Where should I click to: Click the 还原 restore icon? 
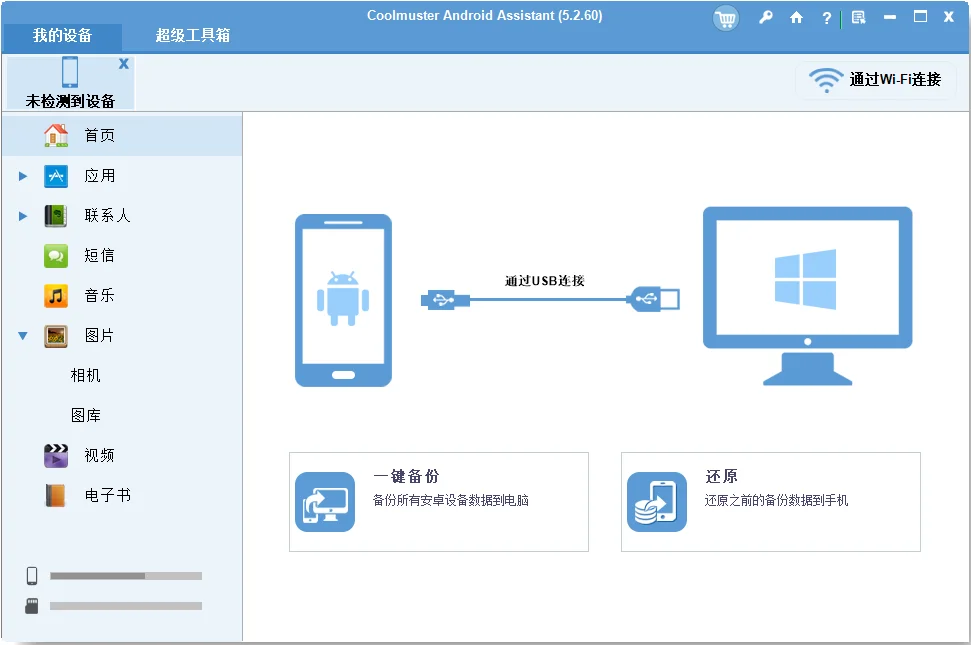[656, 502]
